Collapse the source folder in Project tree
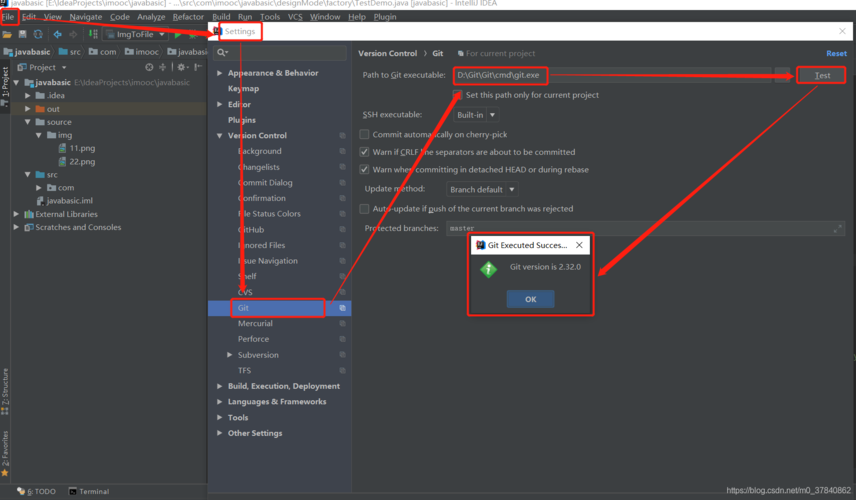This screenshot has width=856, height=500. click(x=27, y=122)
